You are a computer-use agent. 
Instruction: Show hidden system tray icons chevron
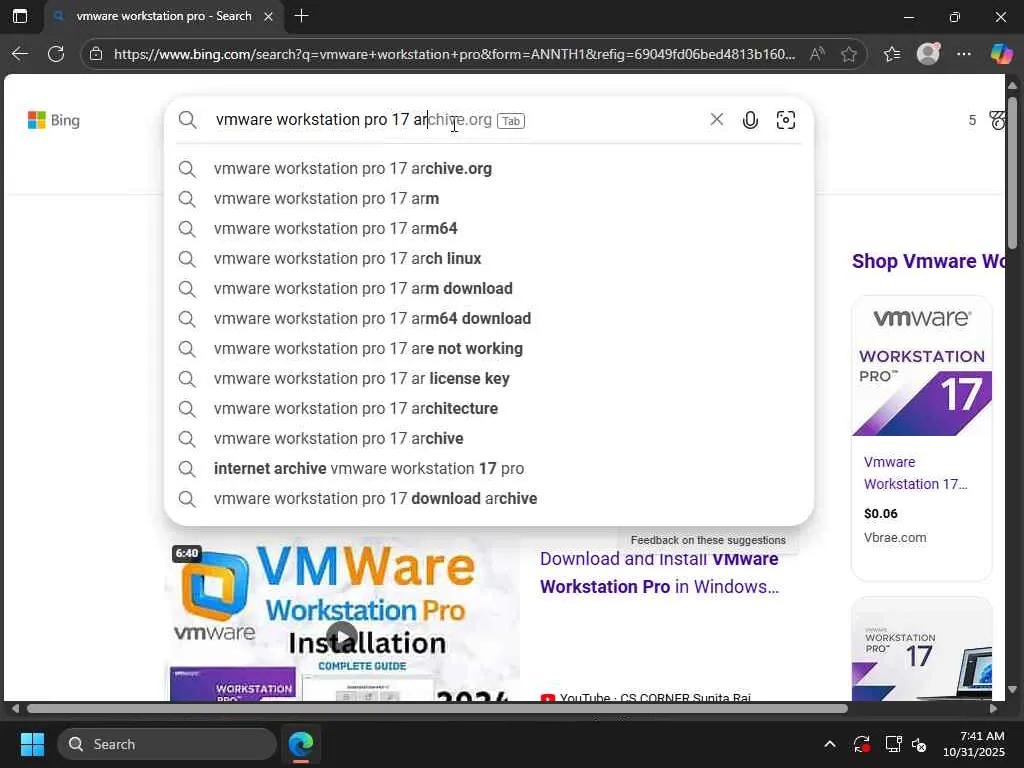pos(829,744)
